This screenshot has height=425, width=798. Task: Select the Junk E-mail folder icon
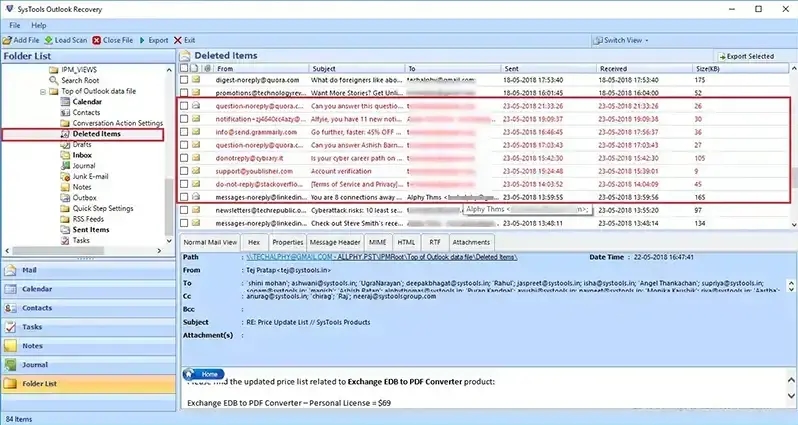coord(65,177)
